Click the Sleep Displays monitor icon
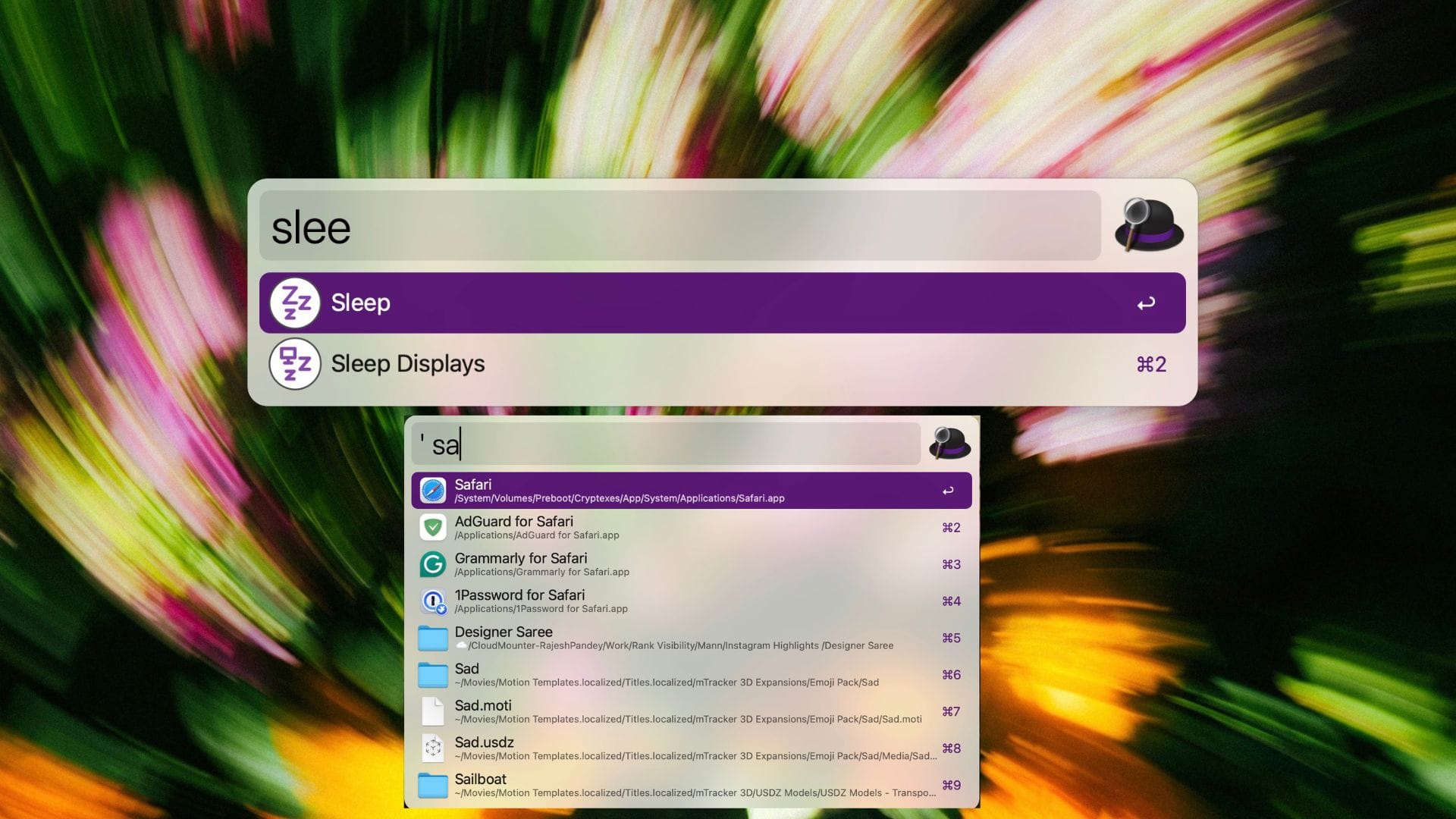The image size is (1456, 819). coord(293,363)
